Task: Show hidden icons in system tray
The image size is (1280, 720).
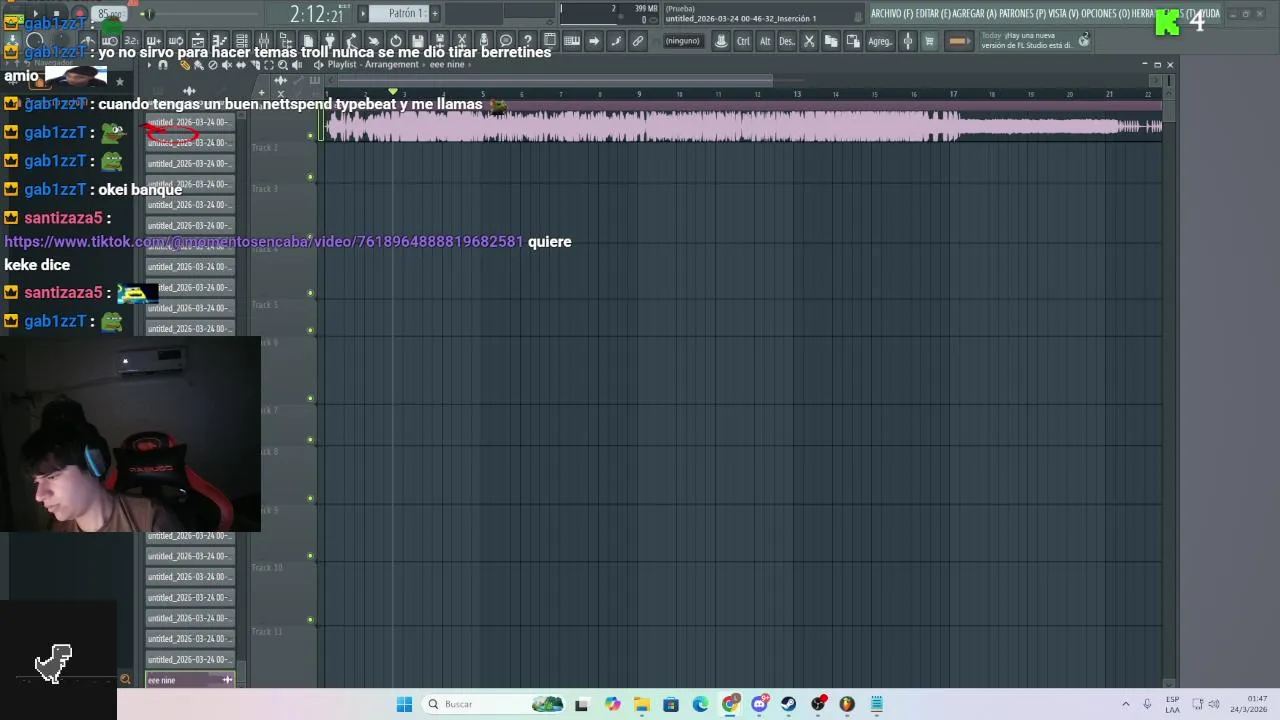Action: (1125, 704)
